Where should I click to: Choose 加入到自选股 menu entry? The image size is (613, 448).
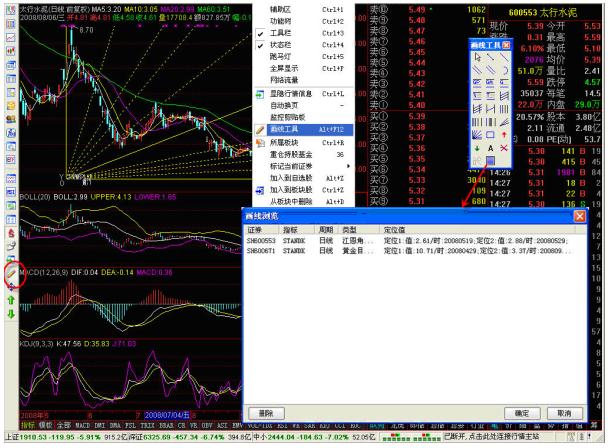303,178
